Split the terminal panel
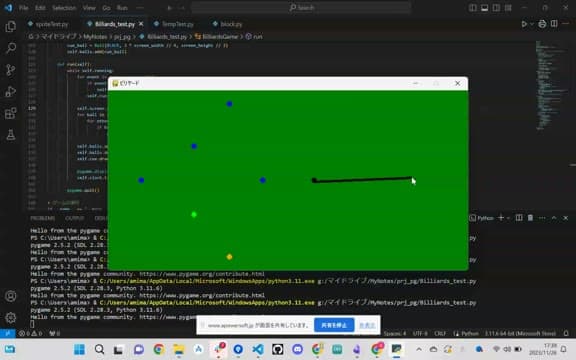 (x=519, y=218)
